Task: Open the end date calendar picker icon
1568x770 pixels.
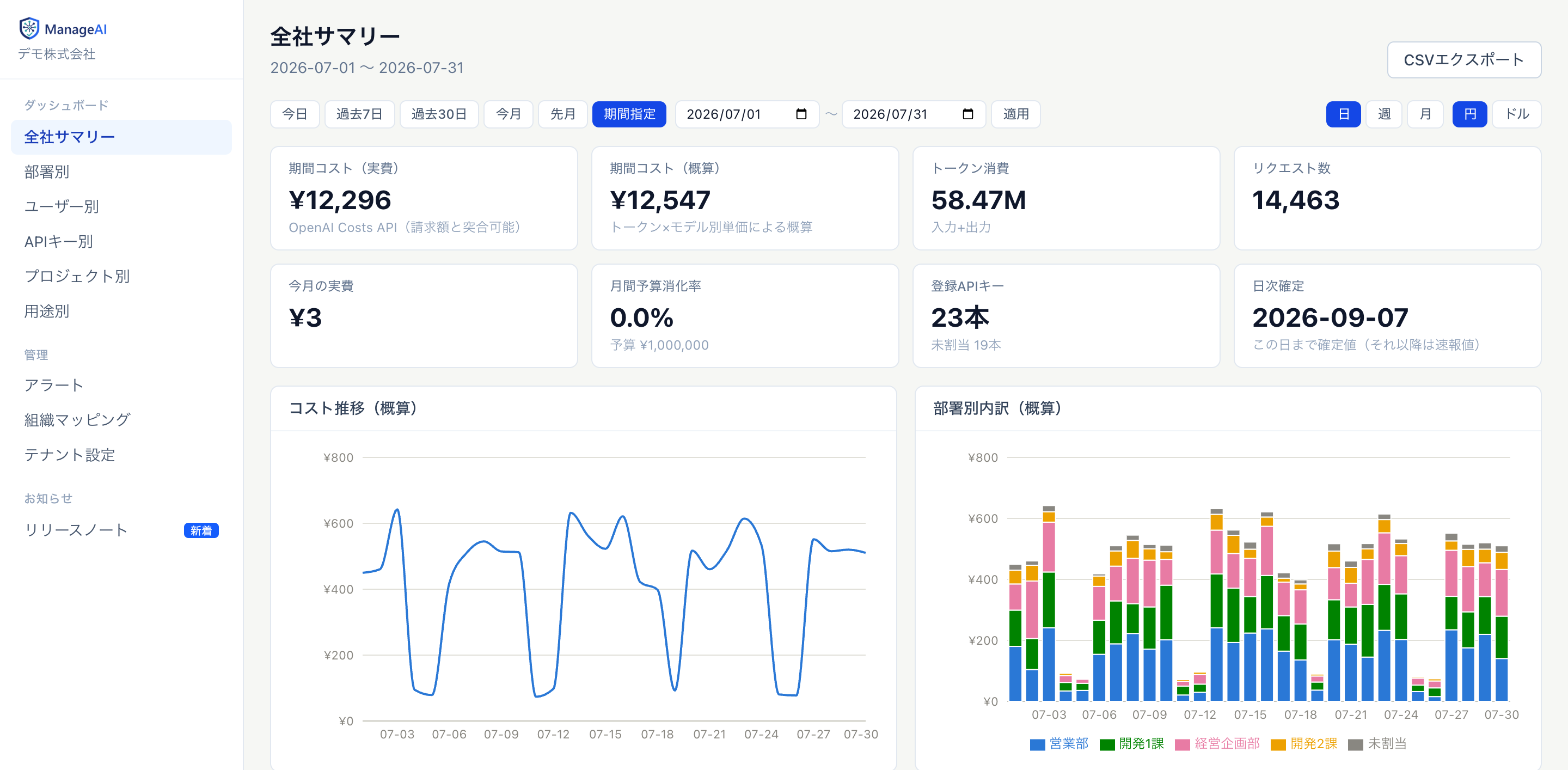Action: point(968,114)
